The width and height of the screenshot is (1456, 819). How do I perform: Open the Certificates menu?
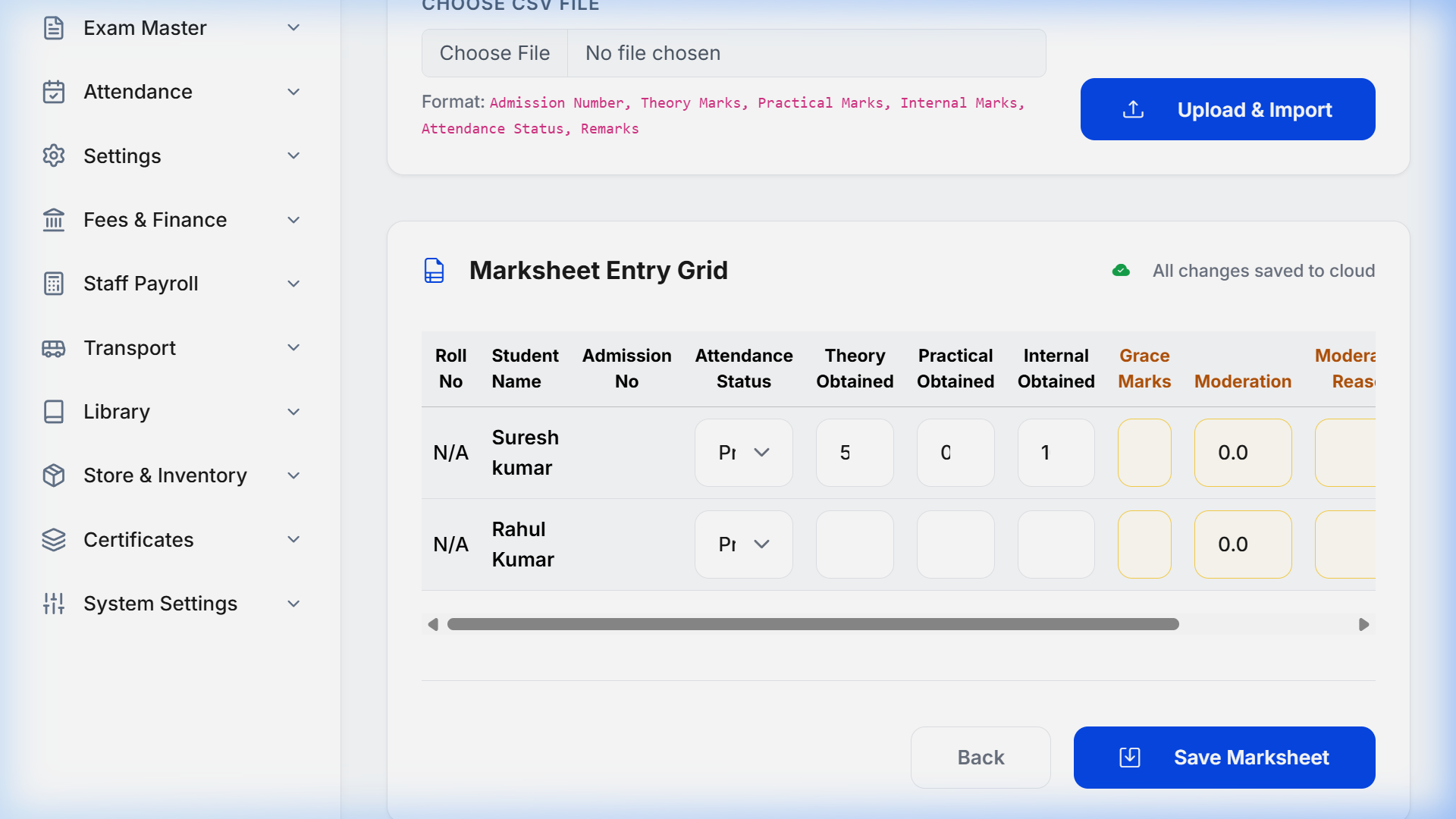tap(172, 540)
